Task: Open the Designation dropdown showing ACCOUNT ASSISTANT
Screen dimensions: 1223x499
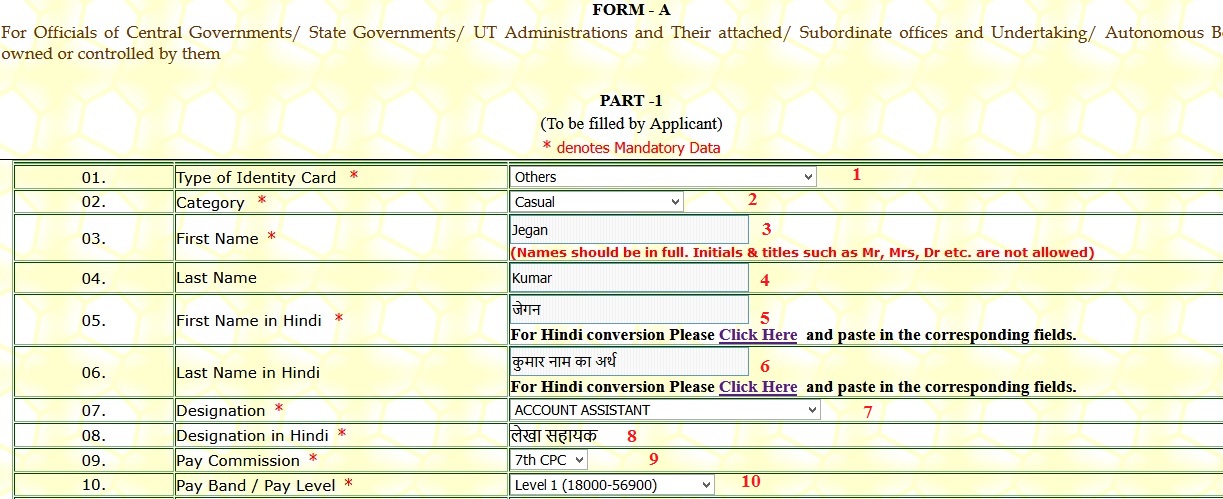Action: 664,410
